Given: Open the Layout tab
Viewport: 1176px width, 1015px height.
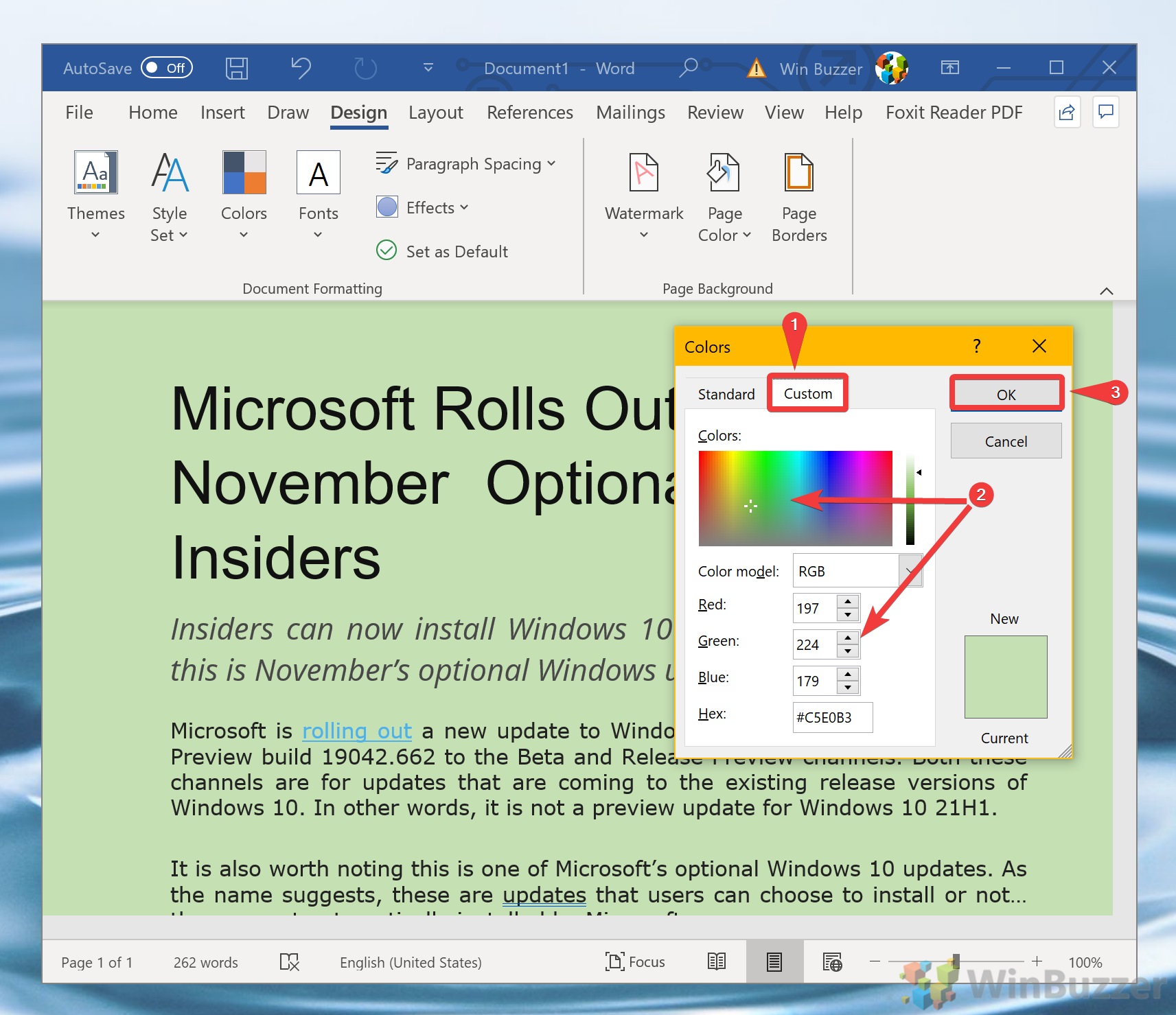Looking at the screenshot, I should 436,113.
